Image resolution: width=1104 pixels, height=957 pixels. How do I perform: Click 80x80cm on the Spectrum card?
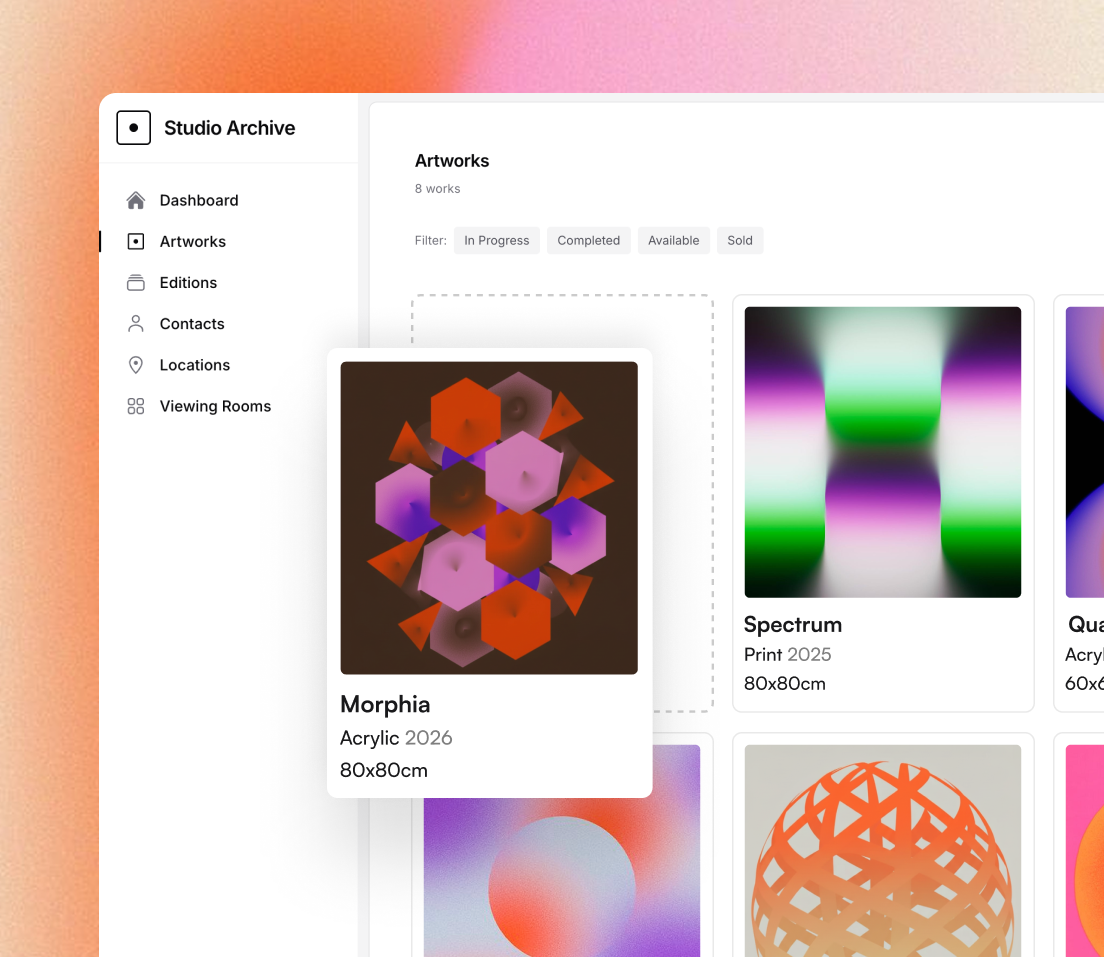point(785,684)
